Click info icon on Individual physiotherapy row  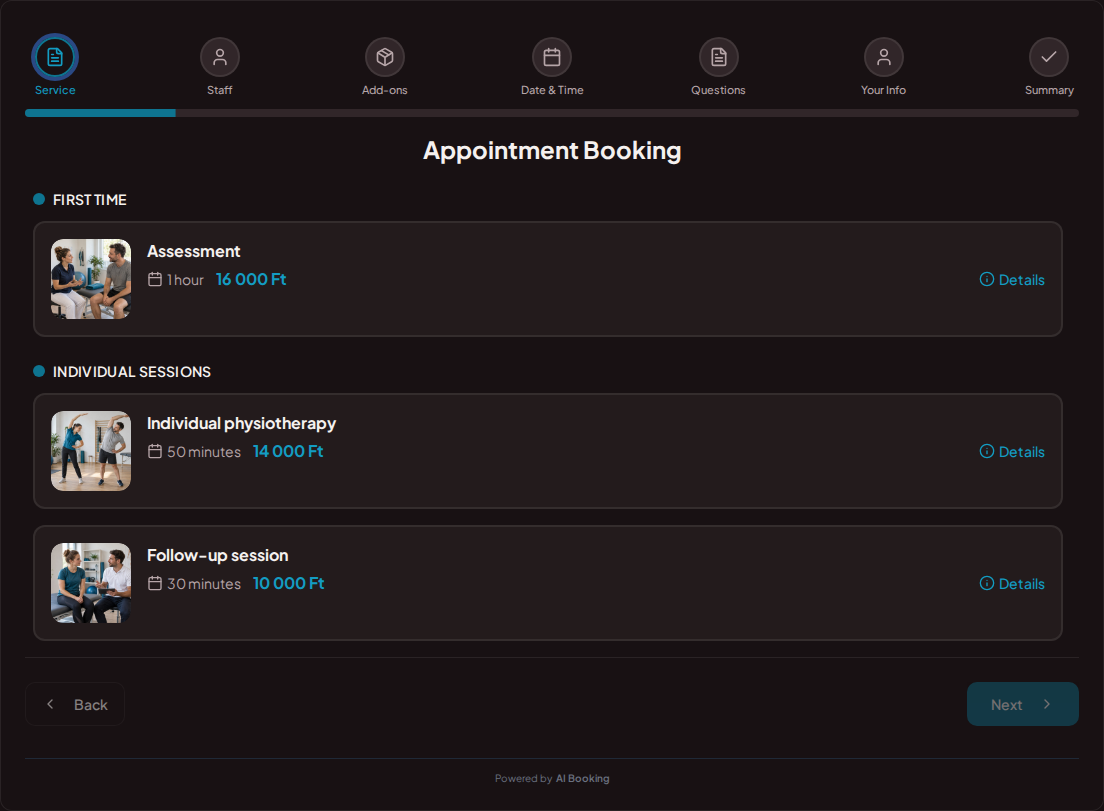pyautogui.click(x=987, y=451)
